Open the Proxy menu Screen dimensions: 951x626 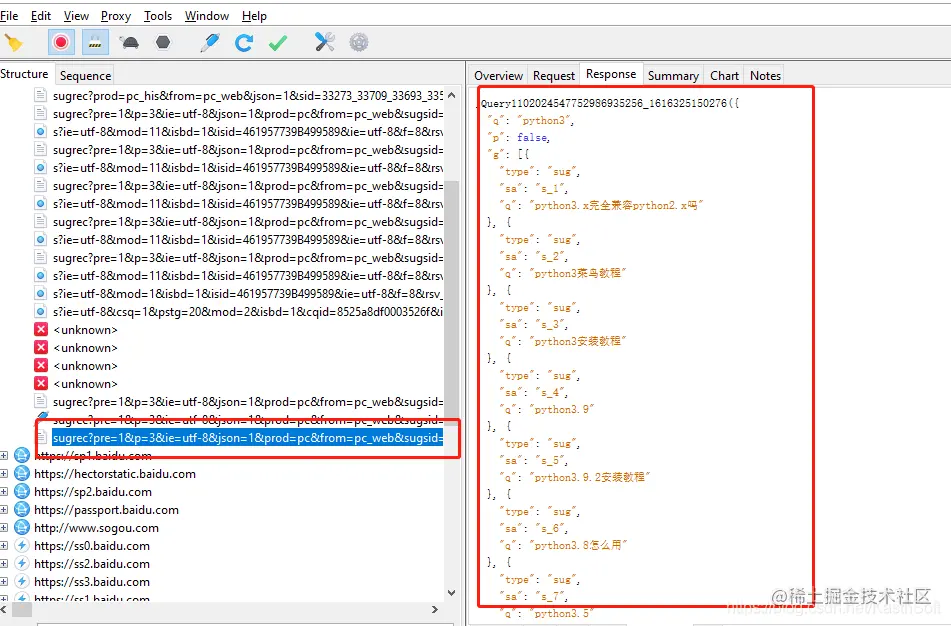click(x=116, y=16)
